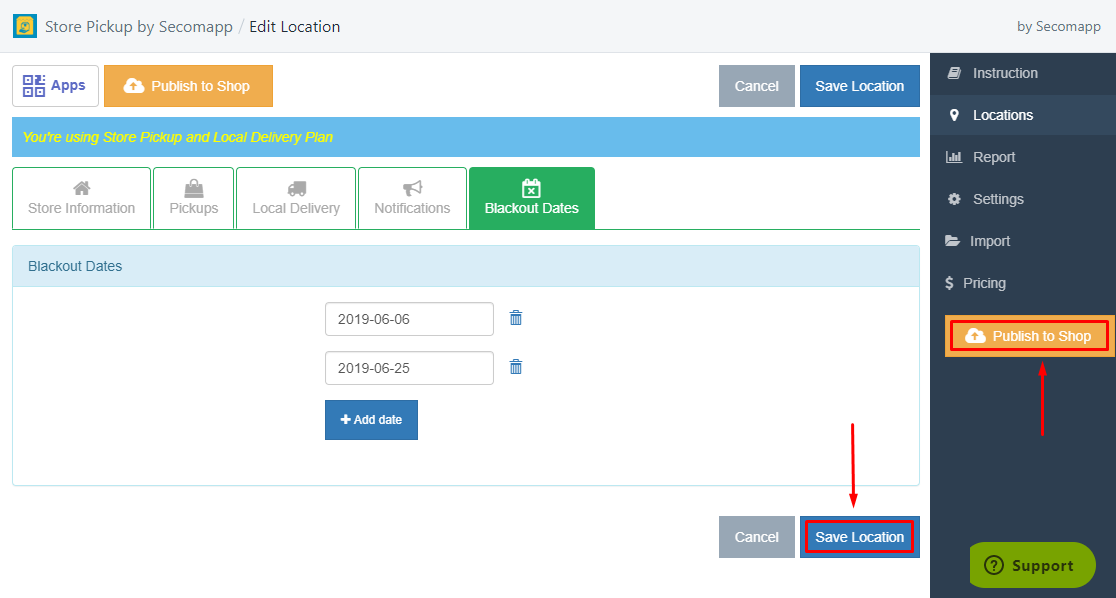Image resolution: width=1116 pixels, height=598 pixels.
Task: Switch to the Local Delivery tab
Action: coord(296,198)
